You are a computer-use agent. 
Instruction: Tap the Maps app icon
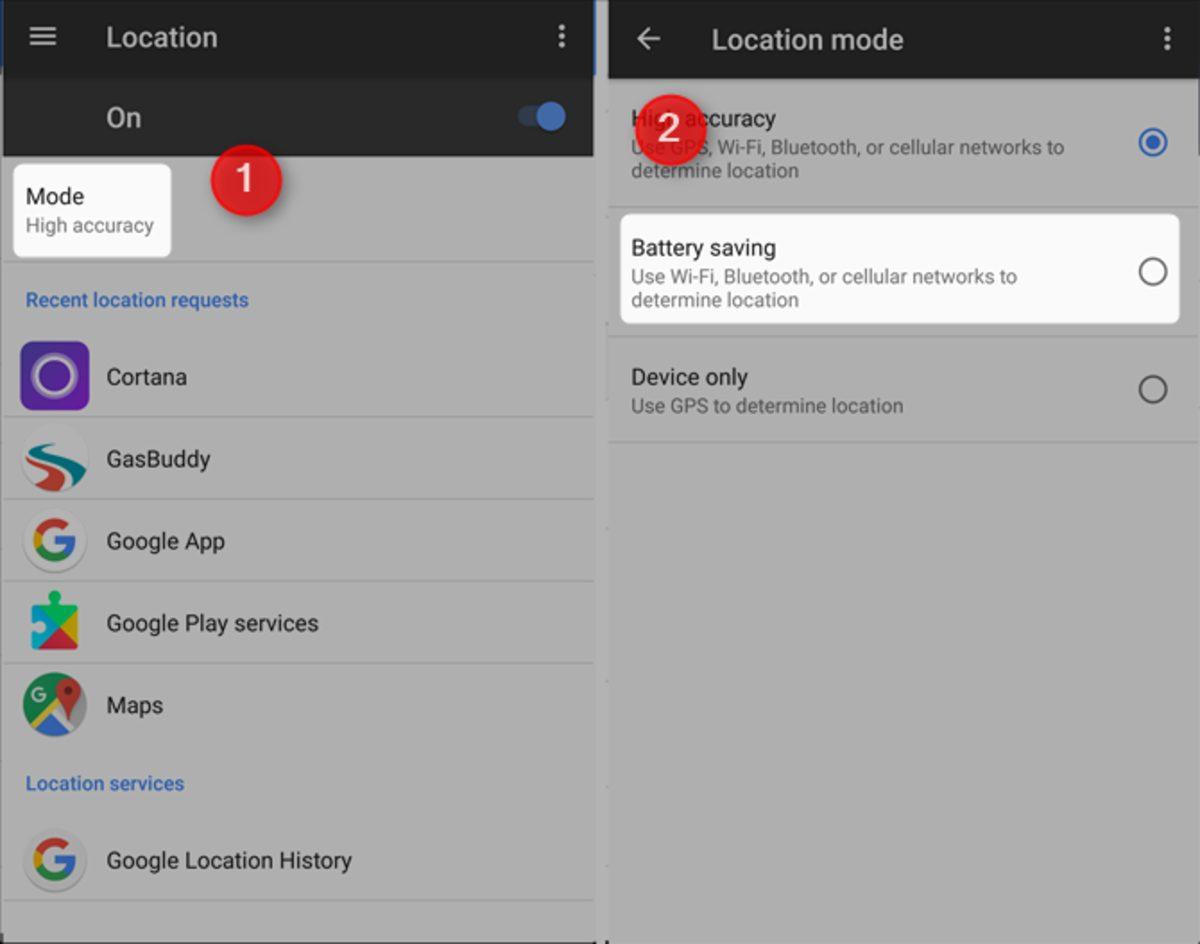click(55, 705)
